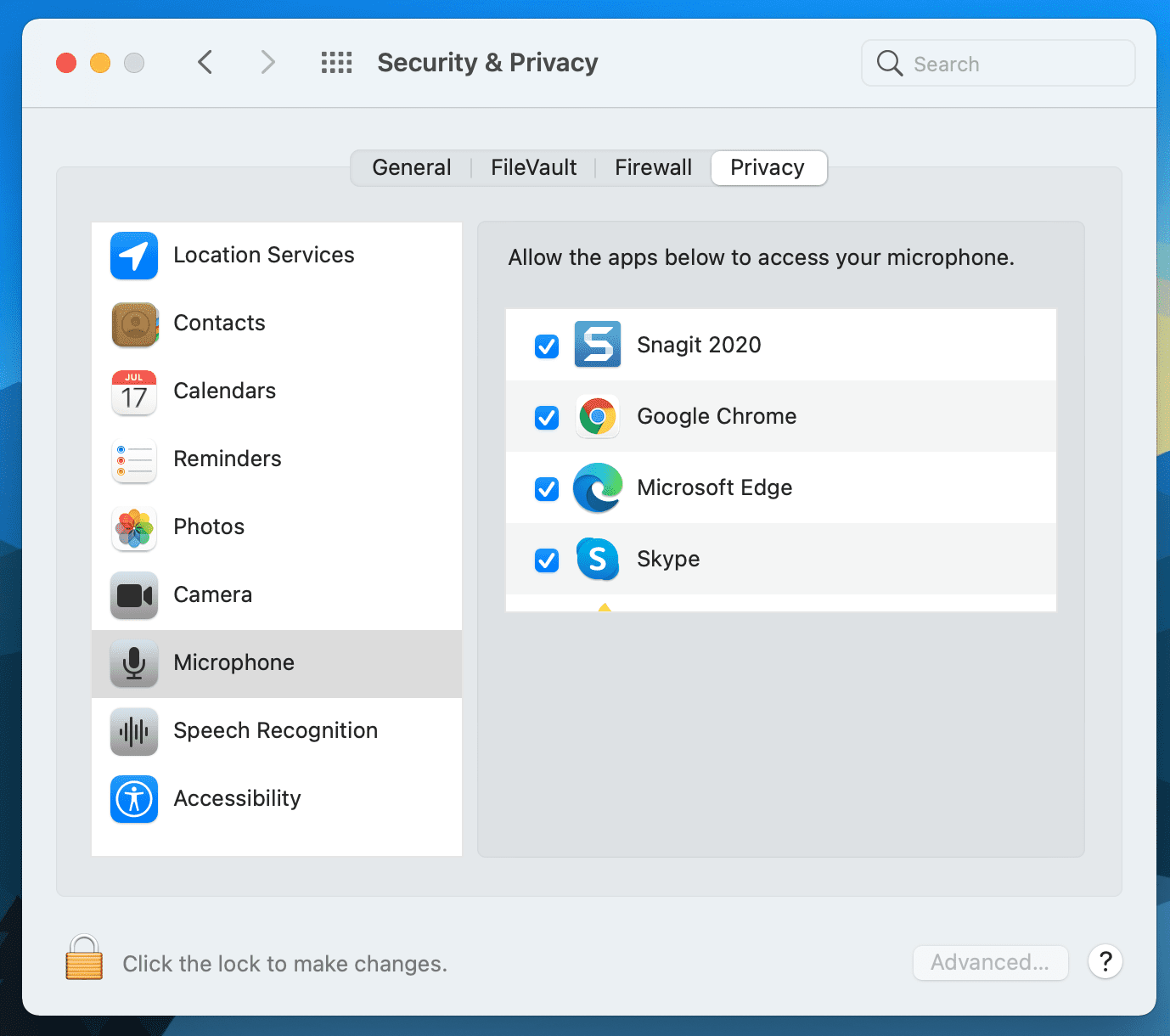Viewport: 1170px width, 1036px height.
Task: Click the Contacts book icon
Action: 134,324
